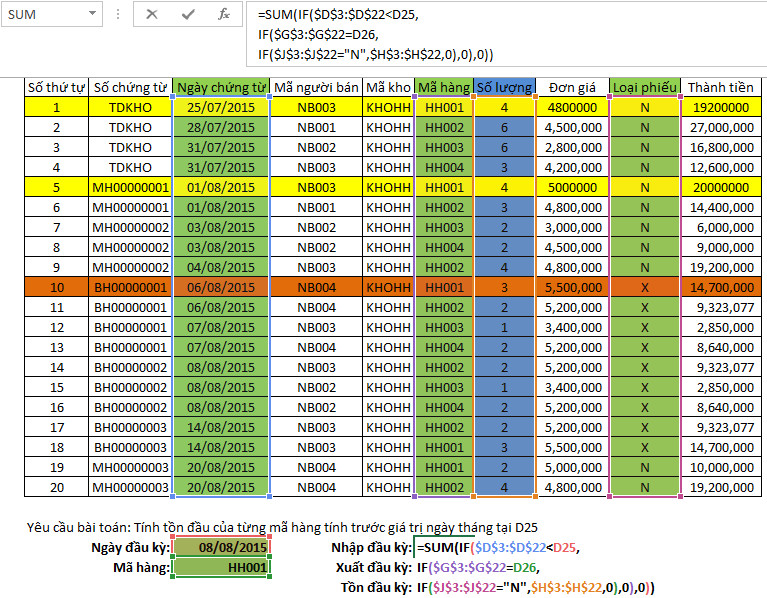Screen dimensions: 767x598
Task: Click the 'Mã người bán' header cell
Action: point(315,87)
